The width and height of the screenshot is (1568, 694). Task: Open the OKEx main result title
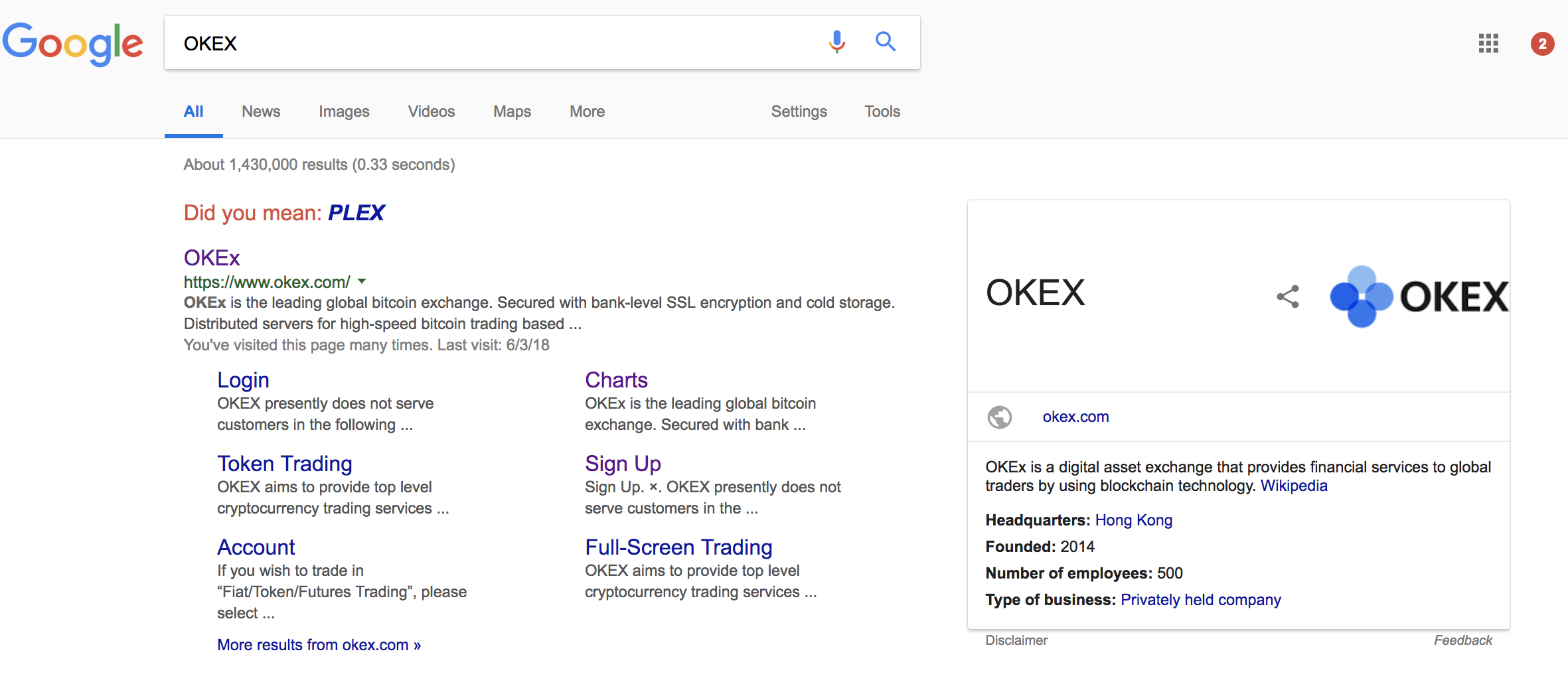tap(212, 257)
